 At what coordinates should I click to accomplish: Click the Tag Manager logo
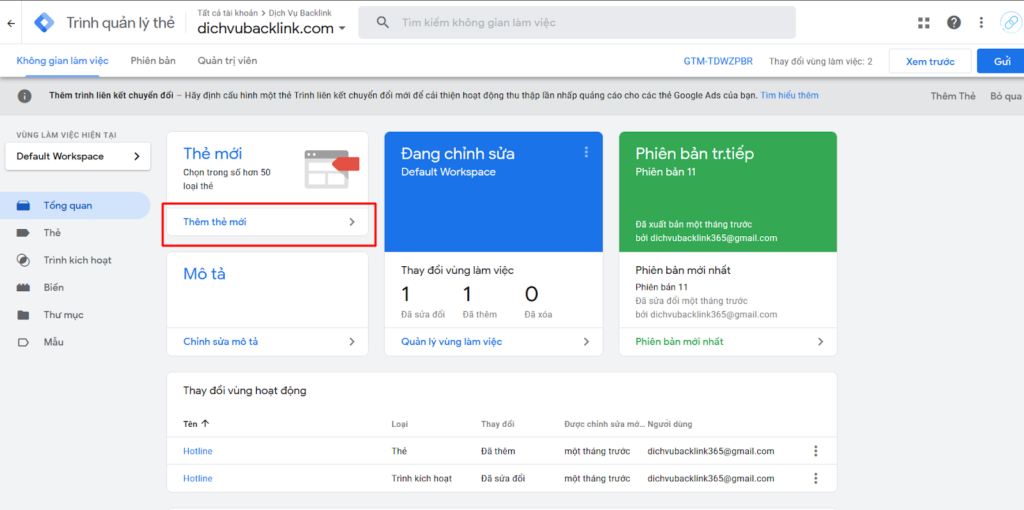click(44, 23)
